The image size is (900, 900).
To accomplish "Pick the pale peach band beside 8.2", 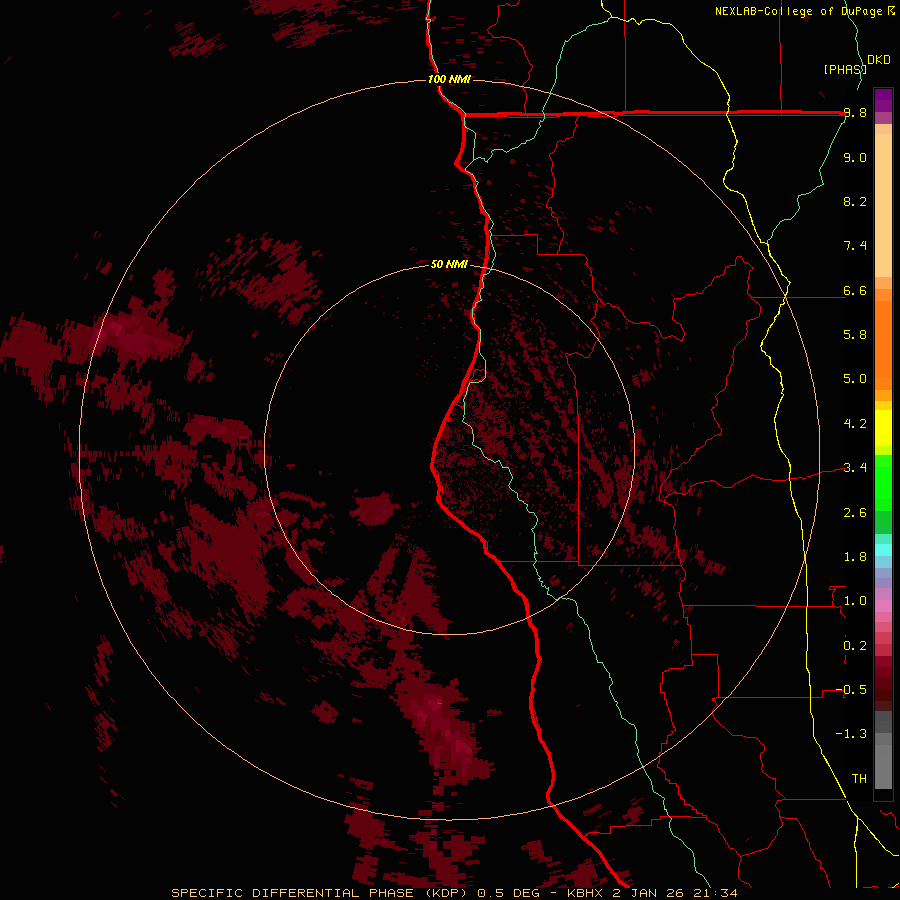I will pos(883,205).
